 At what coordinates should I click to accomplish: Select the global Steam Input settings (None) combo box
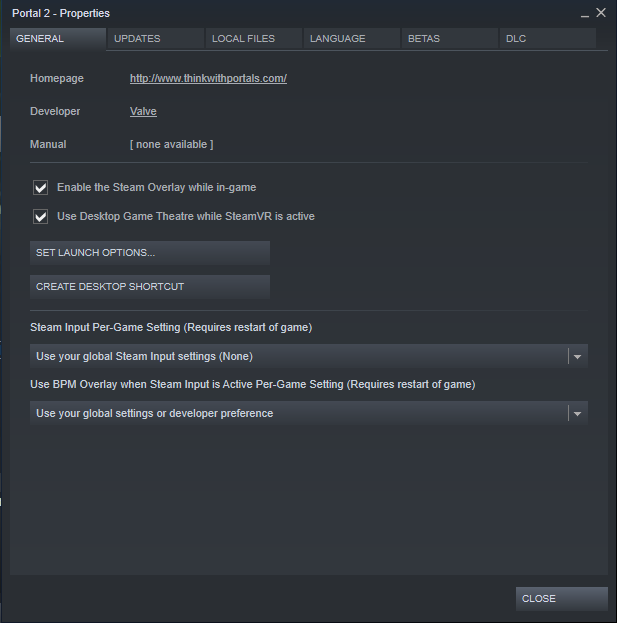point(309,356)
